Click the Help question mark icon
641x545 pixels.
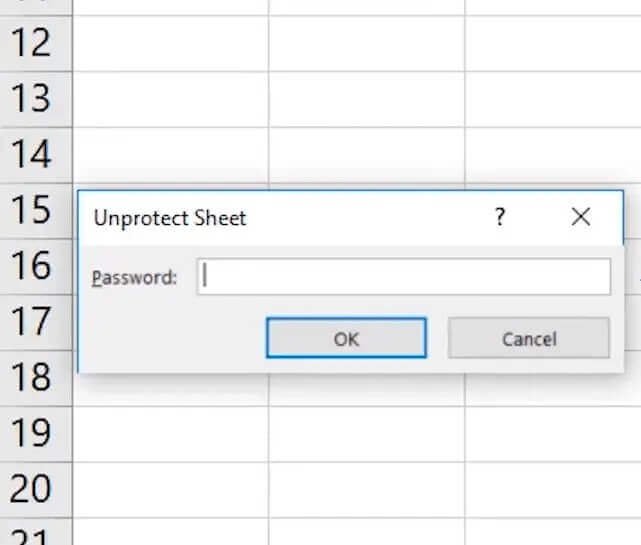(500, 217)
